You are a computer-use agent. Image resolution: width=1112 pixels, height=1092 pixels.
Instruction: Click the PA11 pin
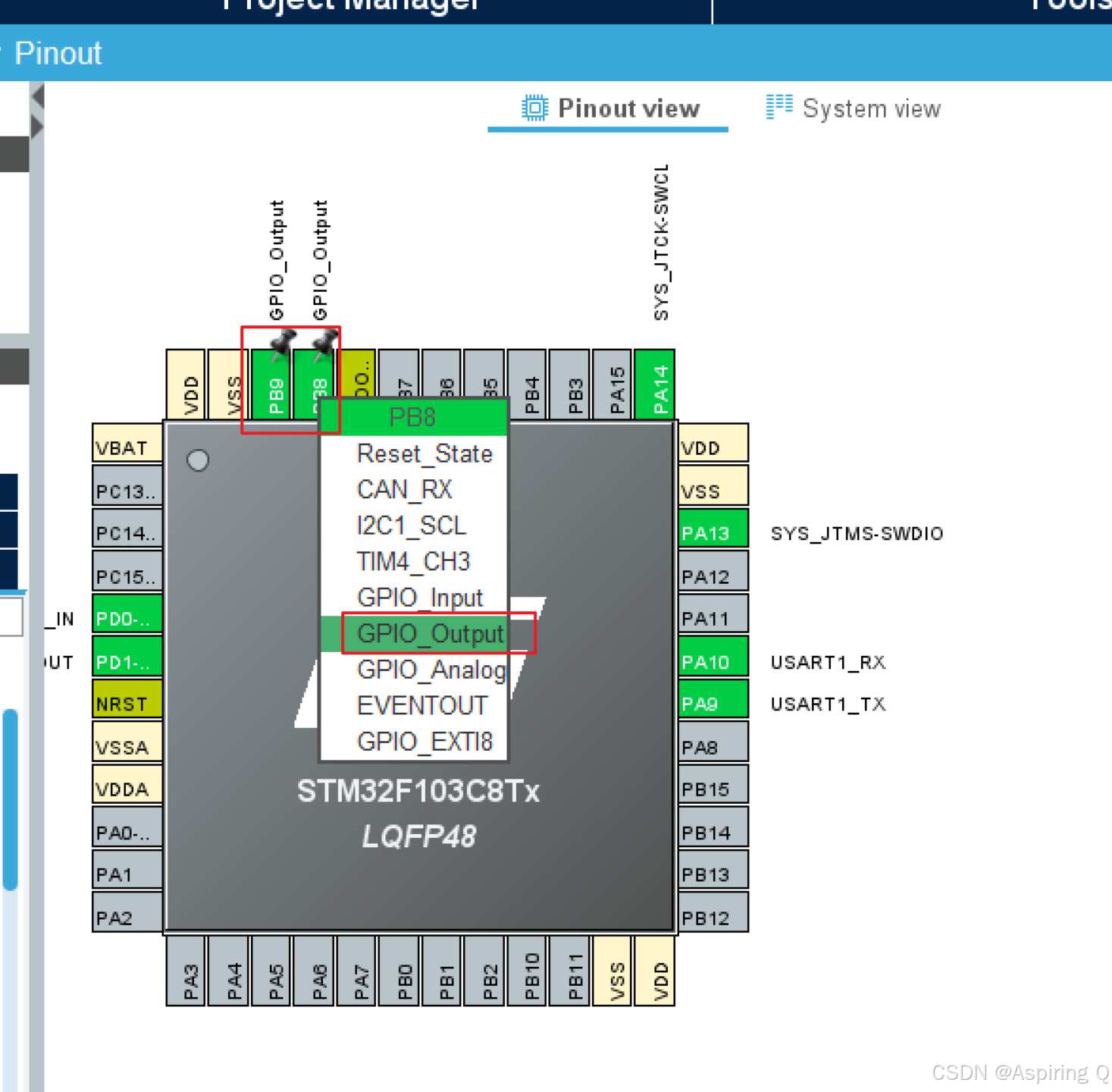tap(713, 613)
